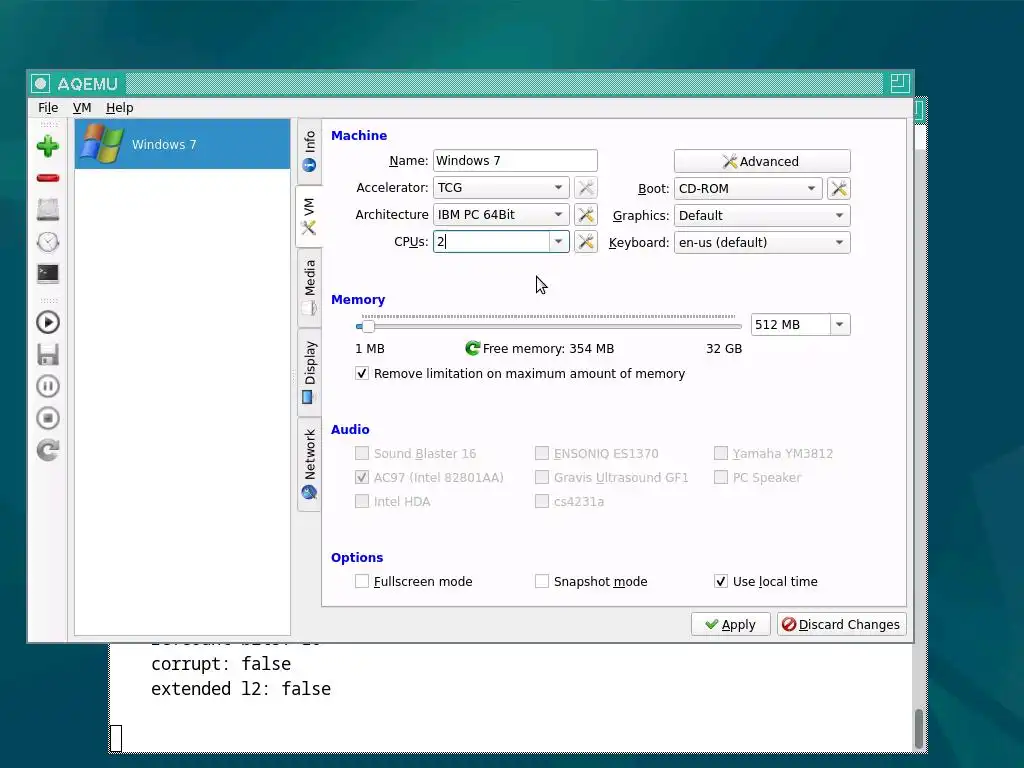The image size is (1024, 768).
Task: Click the green plus Add VM icon
Action: [x=48, y=146]
